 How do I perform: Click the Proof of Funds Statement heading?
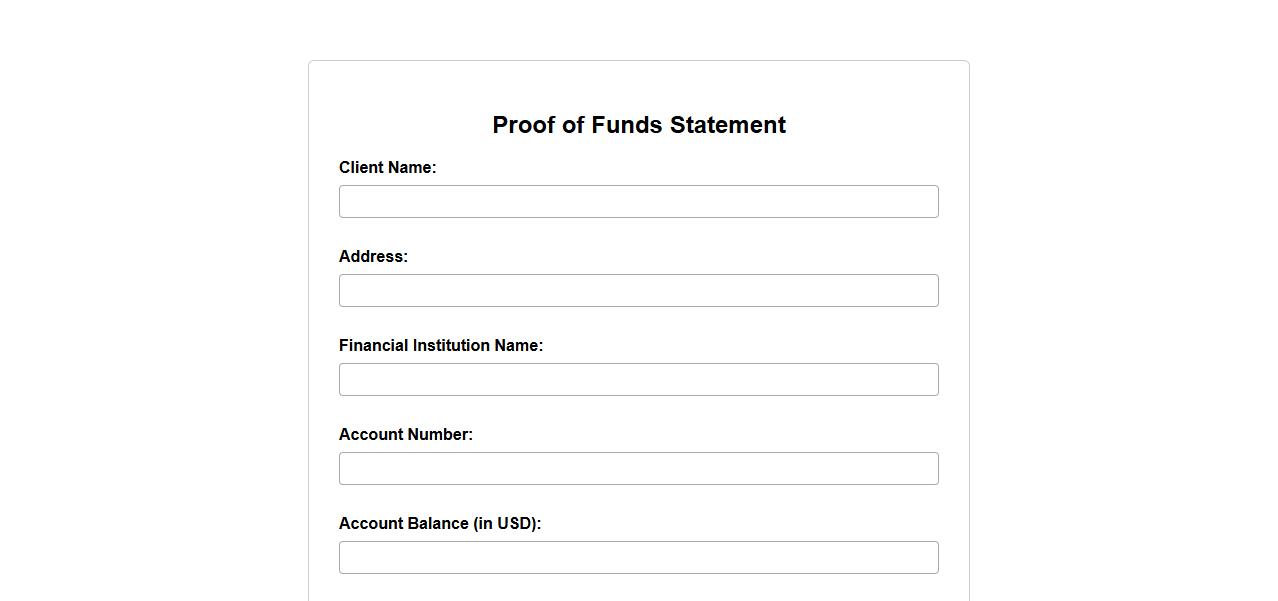638,125
